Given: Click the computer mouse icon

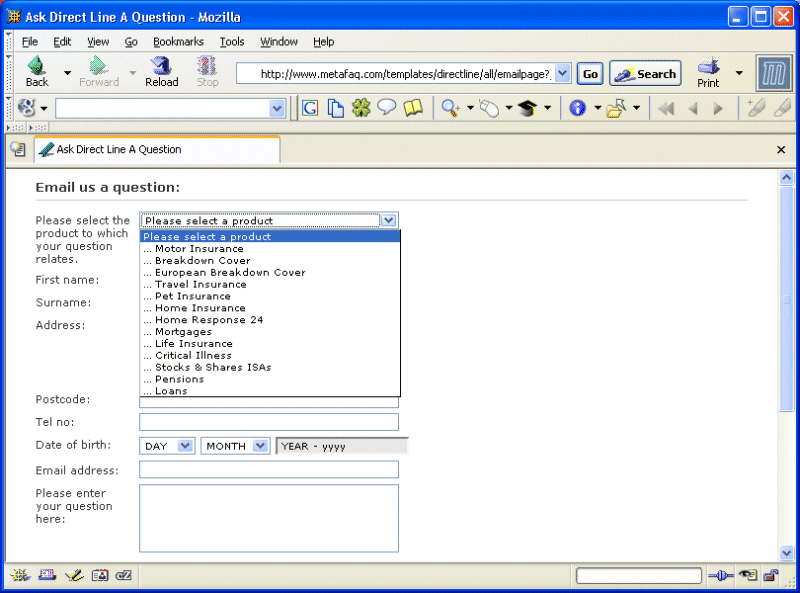Looking at the screenshot, I should [489, 108].
